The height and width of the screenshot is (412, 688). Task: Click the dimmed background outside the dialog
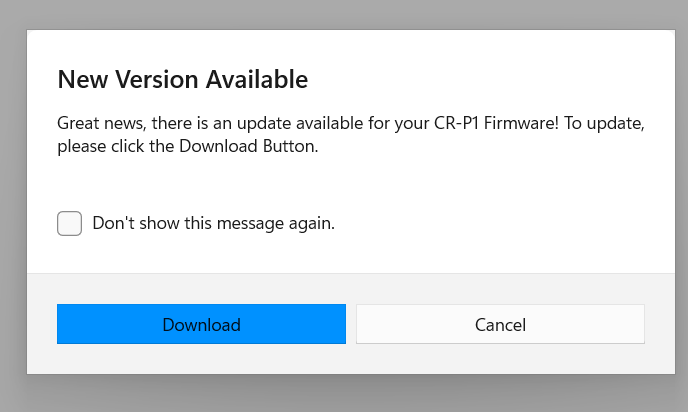pos(12,200)
